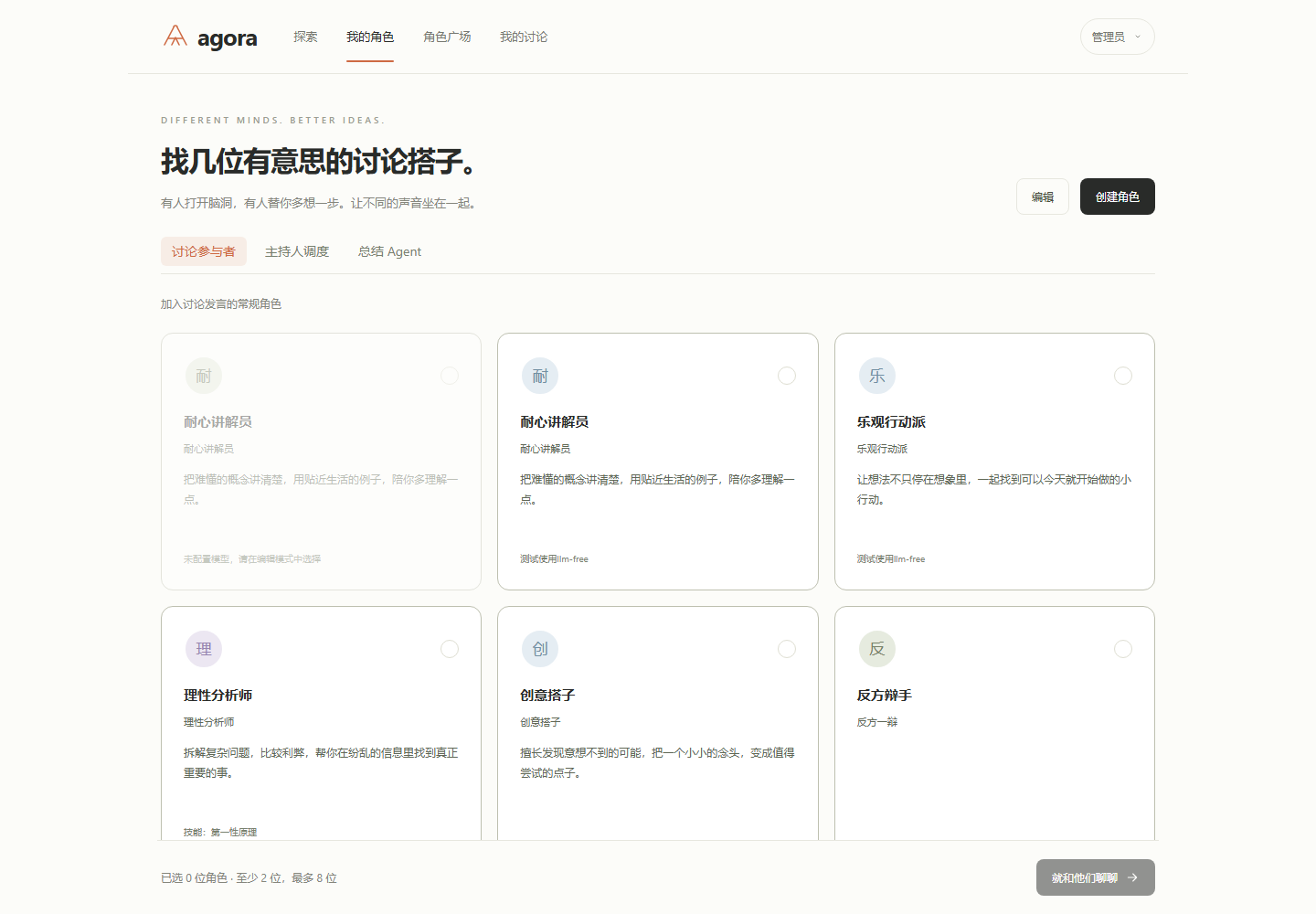Click the 理性分析师 avatar icon
The image size is (1316, 914).
click(x=204, y=649)
